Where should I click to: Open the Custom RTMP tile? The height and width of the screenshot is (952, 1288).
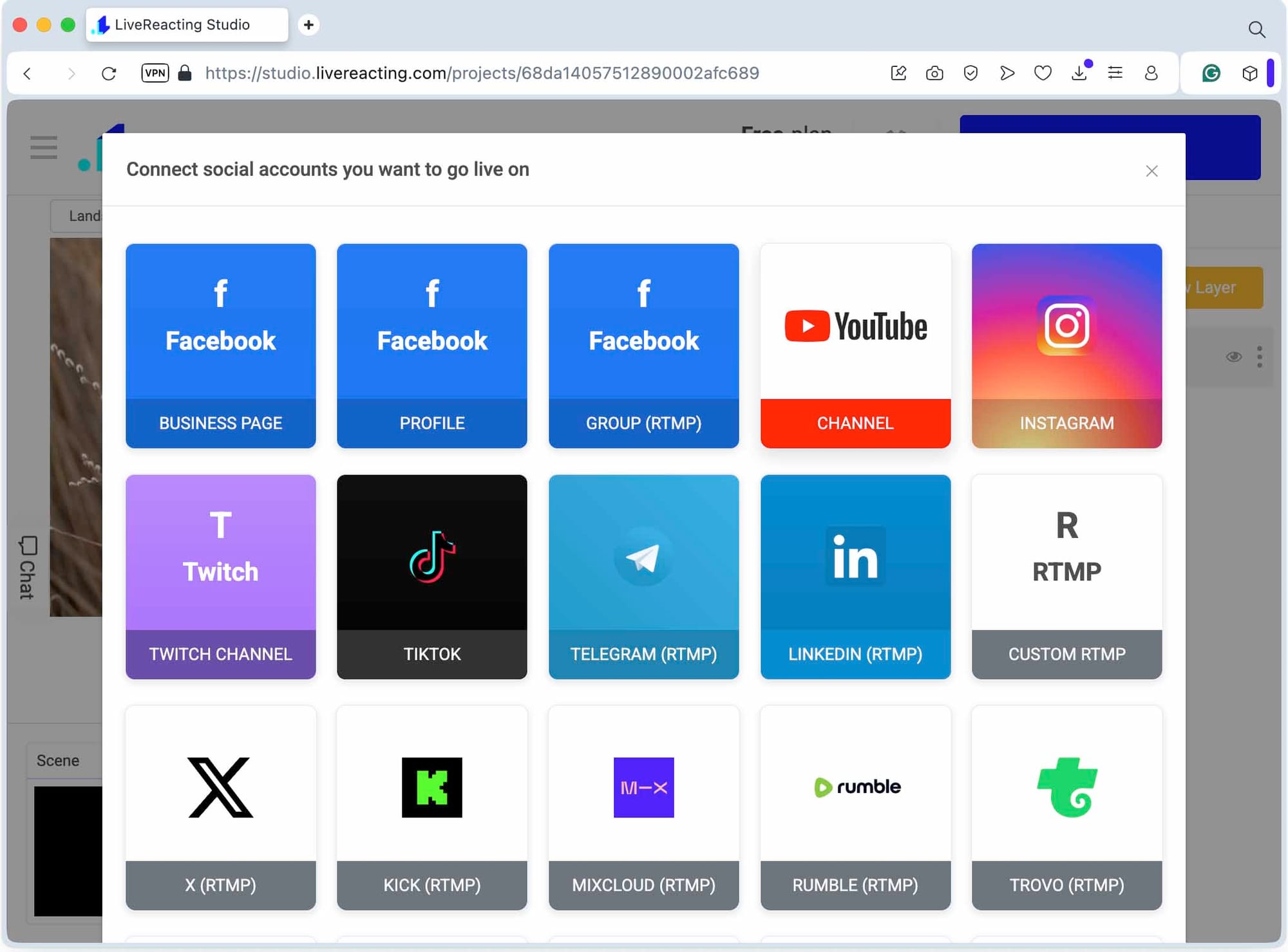[1066, 577]
